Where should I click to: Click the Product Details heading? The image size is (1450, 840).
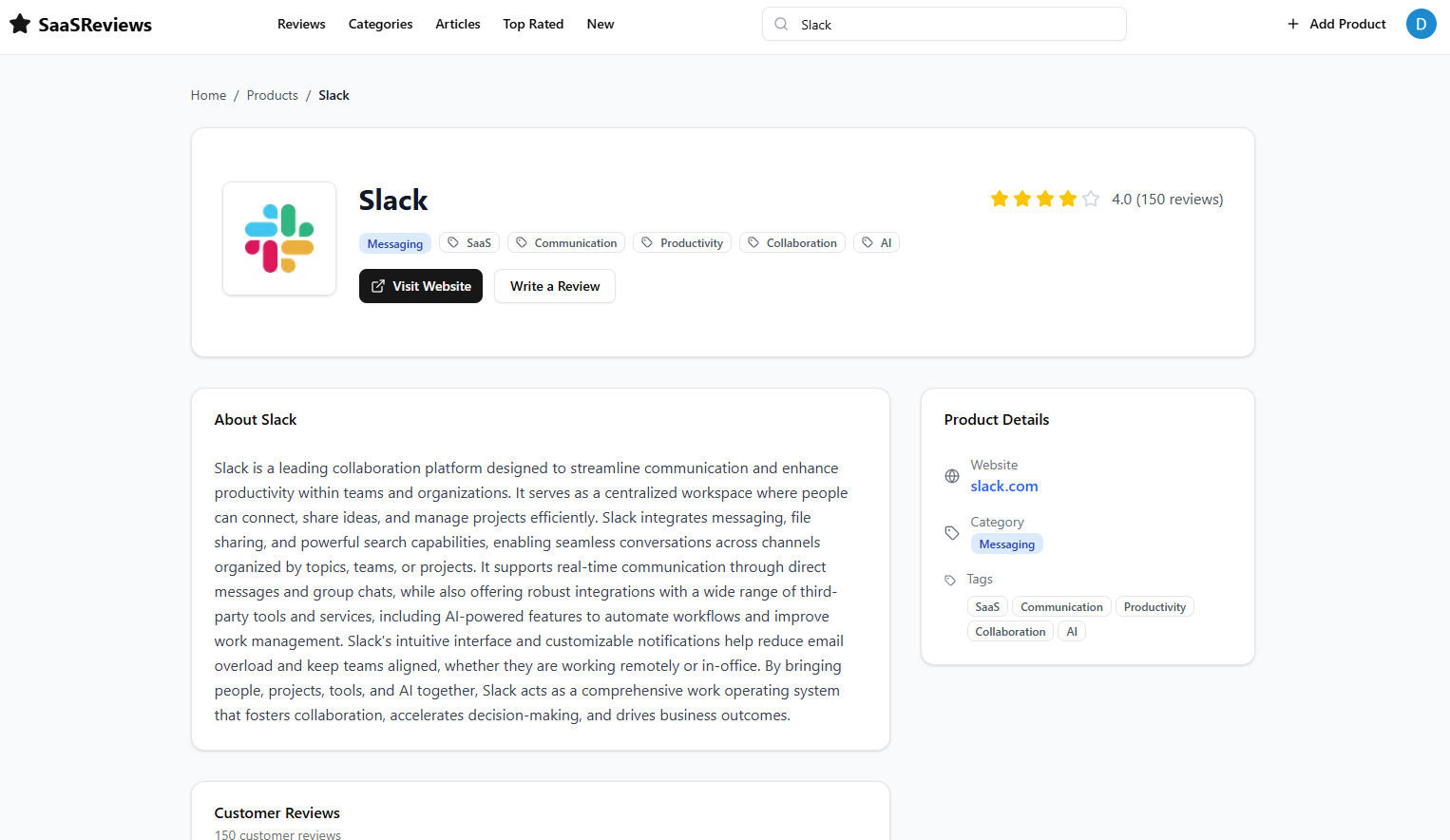click(x=997, y=419)
